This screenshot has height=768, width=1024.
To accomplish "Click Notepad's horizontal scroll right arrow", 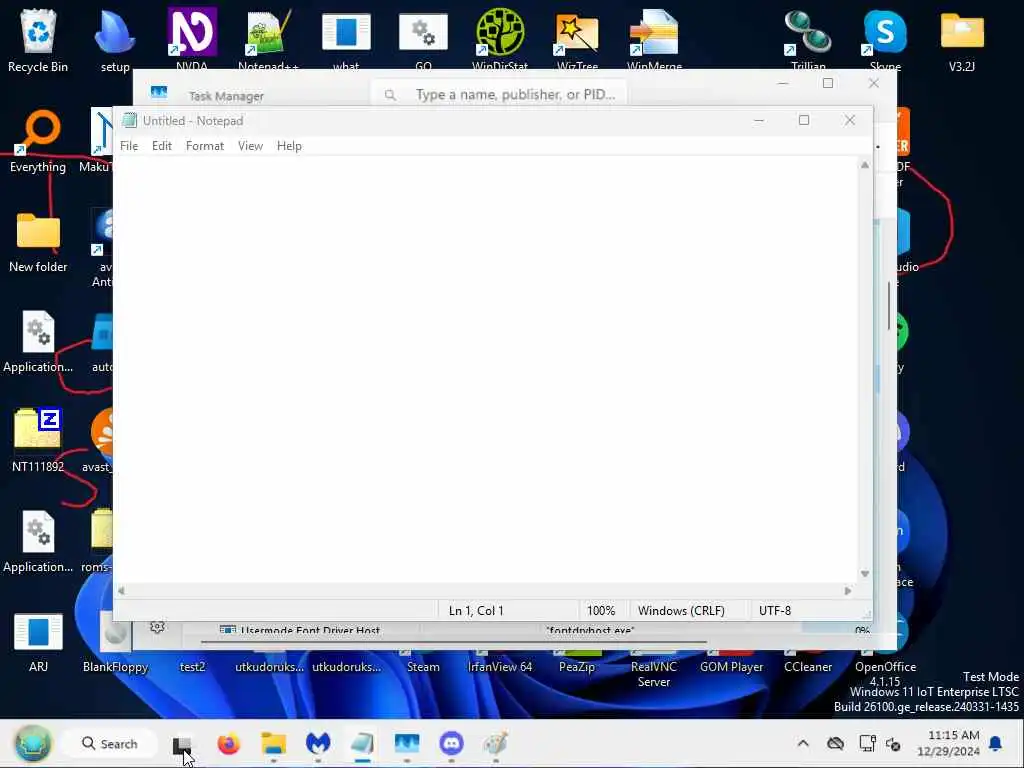I will (x=848, y=591).
